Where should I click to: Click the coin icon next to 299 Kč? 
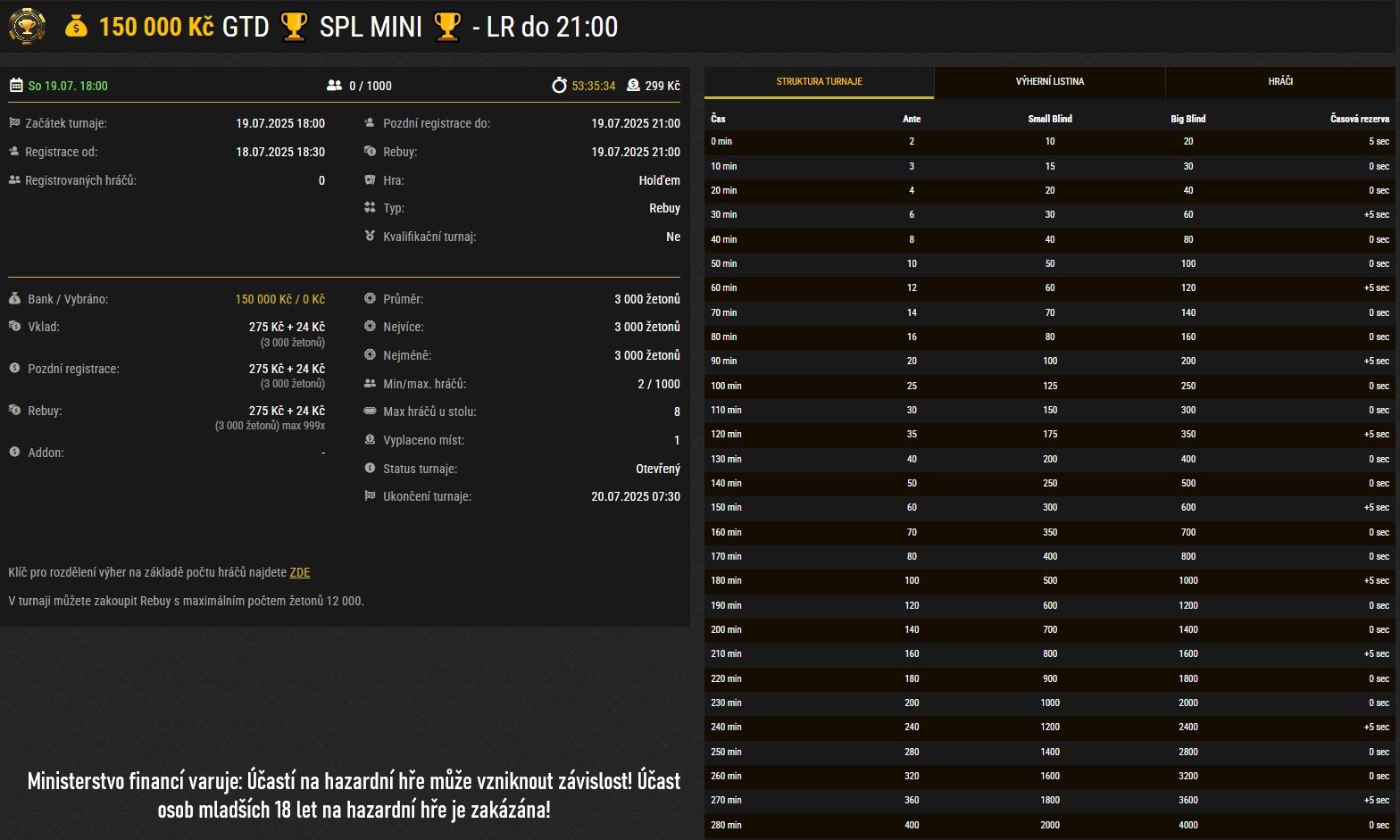coord(633,85)
